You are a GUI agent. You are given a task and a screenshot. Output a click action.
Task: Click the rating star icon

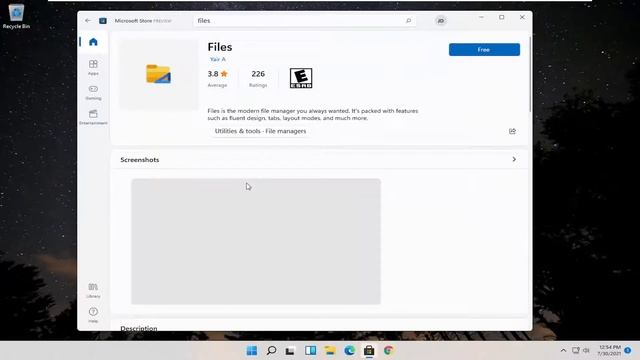point(224,74)
